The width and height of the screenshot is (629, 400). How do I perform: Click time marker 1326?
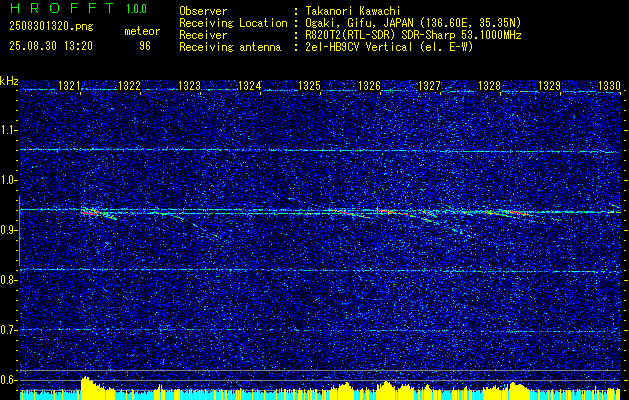point(369,85)
